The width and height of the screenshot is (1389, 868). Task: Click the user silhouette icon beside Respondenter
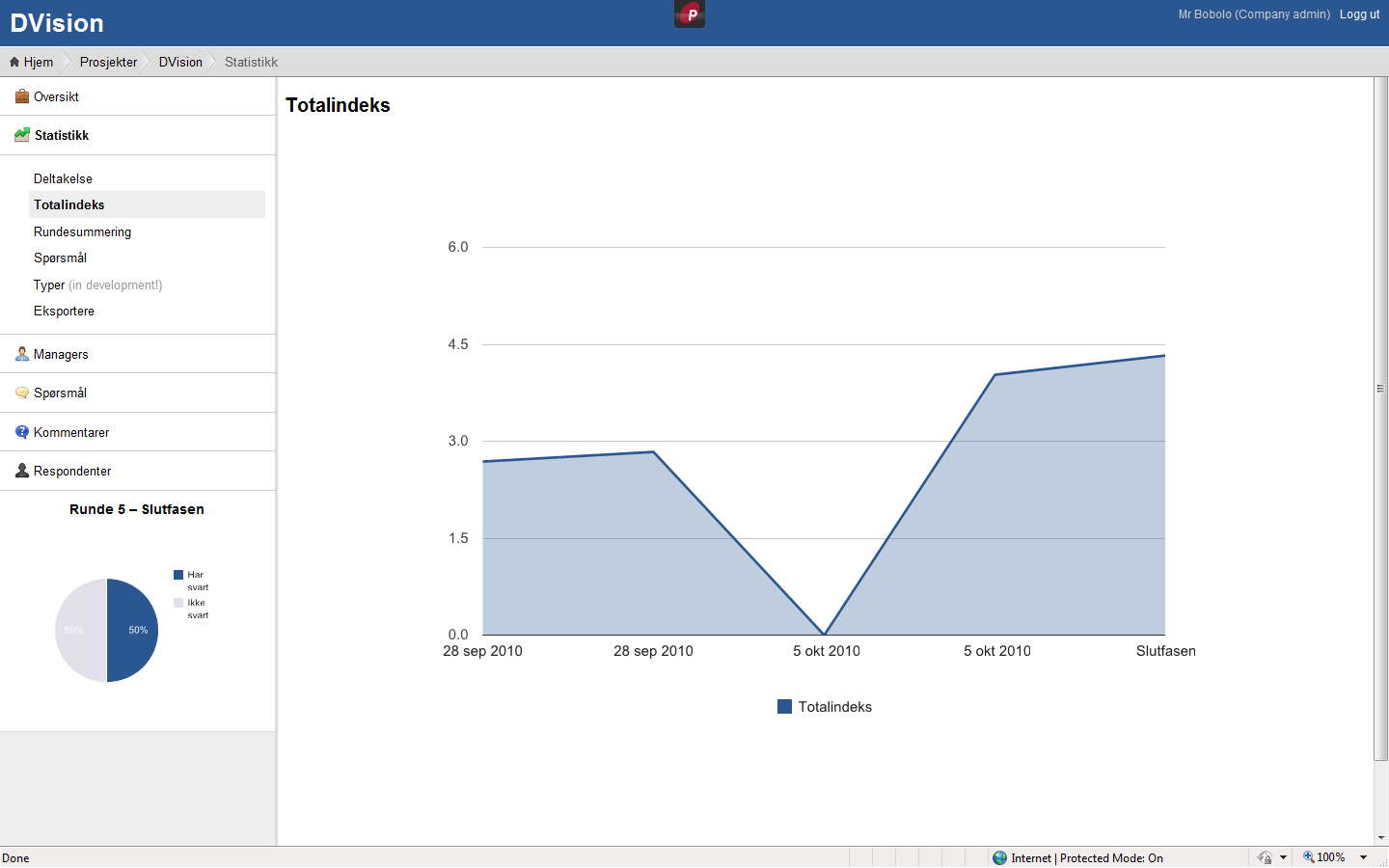[x=22, y=471]
